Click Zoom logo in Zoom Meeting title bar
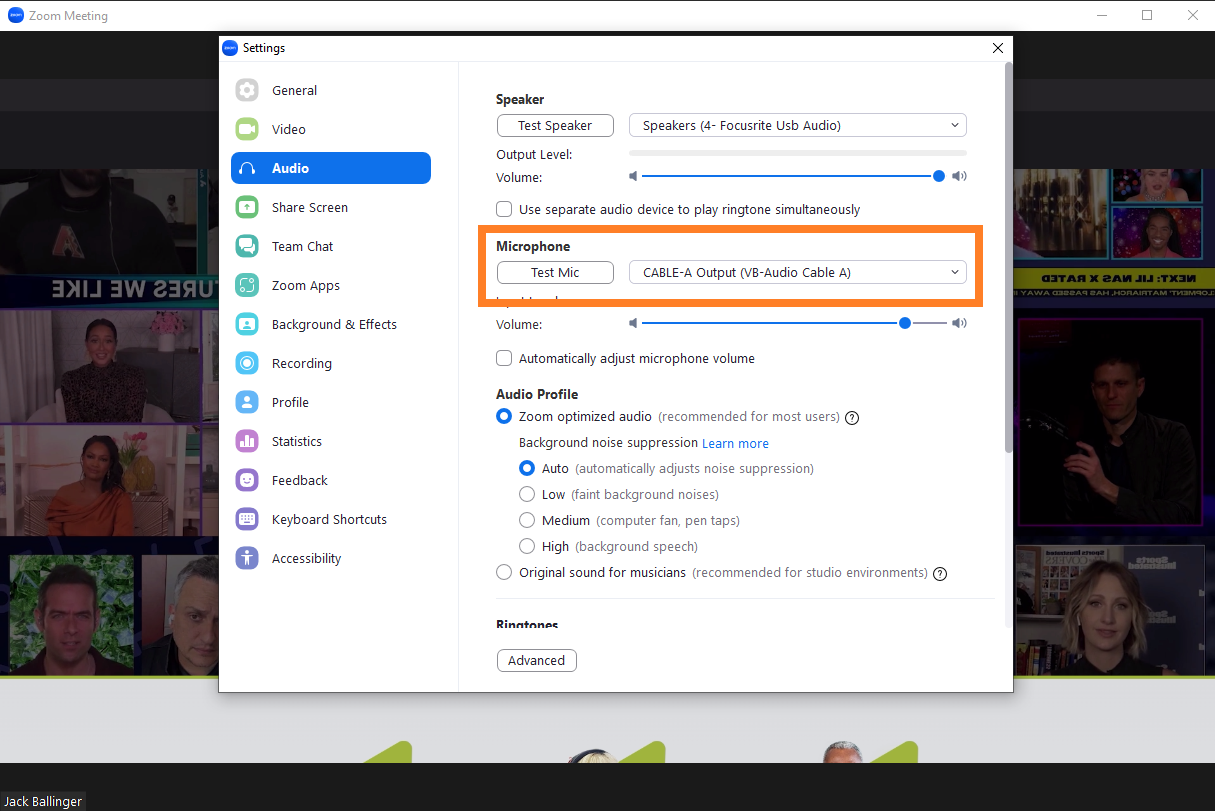 pyautogui.click(x=16, y=15)
